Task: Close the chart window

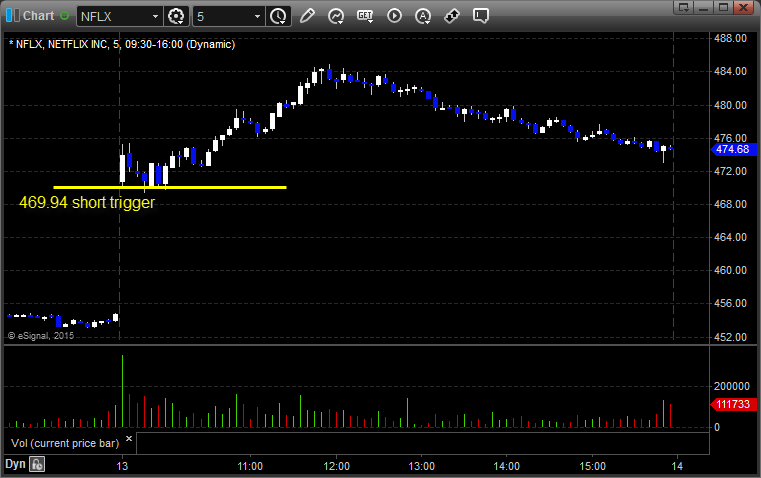Action: tap(743, 7)
